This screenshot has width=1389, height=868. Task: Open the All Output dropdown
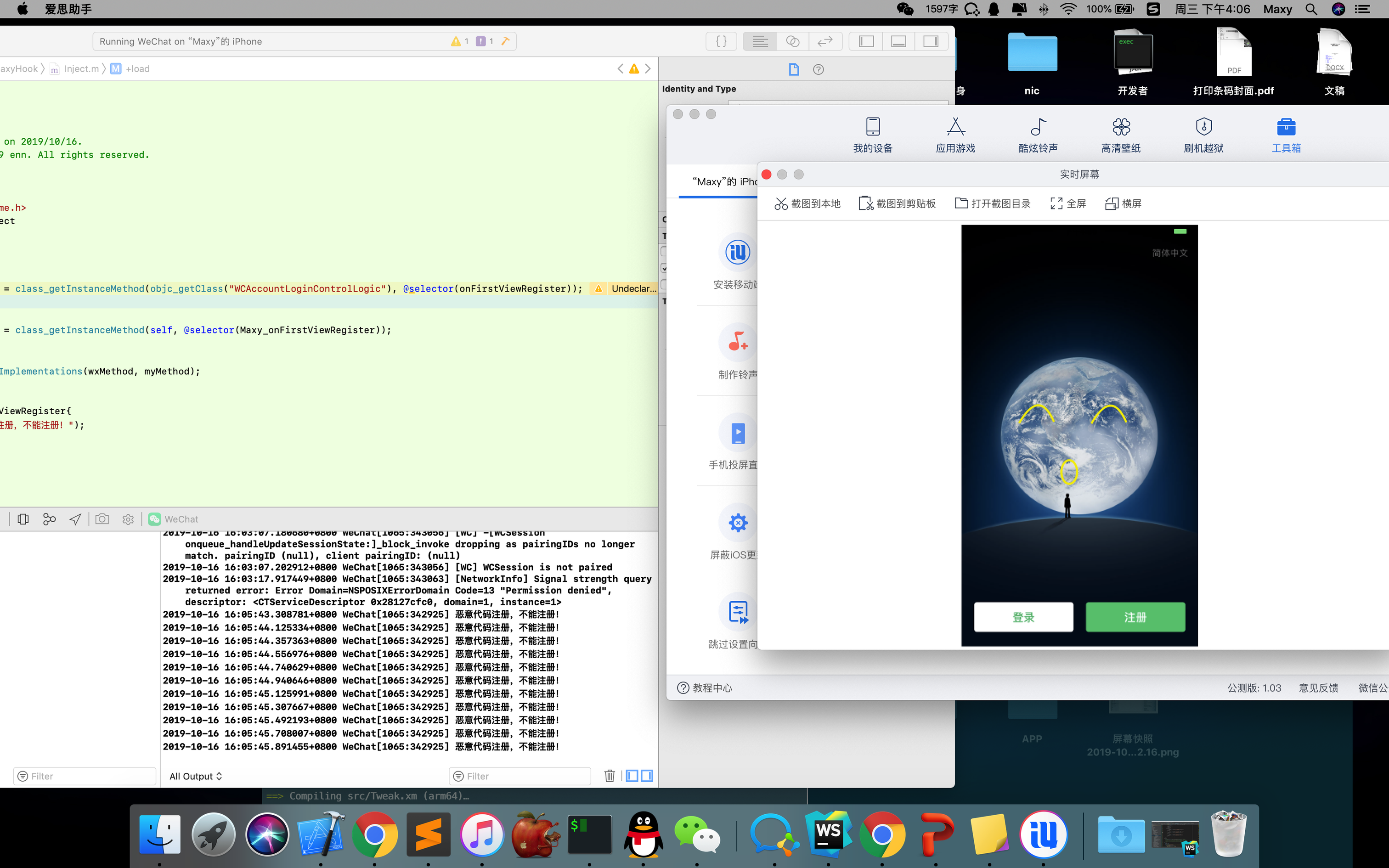pyautogui.click(x=196, y=776)
